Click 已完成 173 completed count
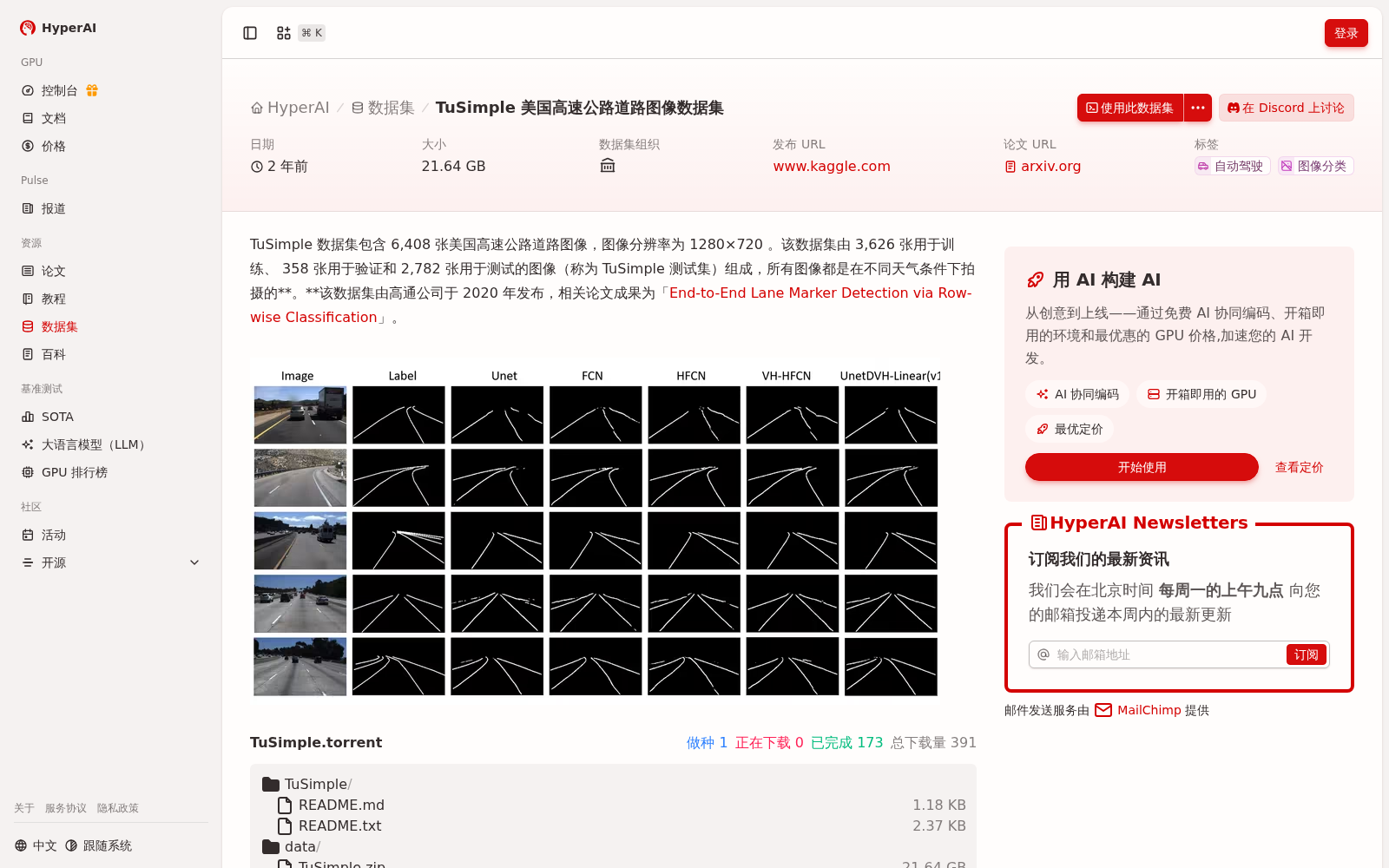The height and width of the screenshot is (868, 1389). [x=846, y=742]
